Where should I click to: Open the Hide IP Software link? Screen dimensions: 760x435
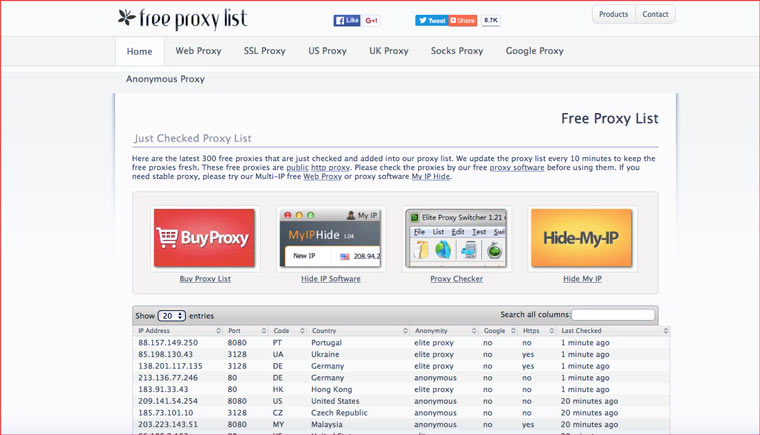click(x=331, y=279)
